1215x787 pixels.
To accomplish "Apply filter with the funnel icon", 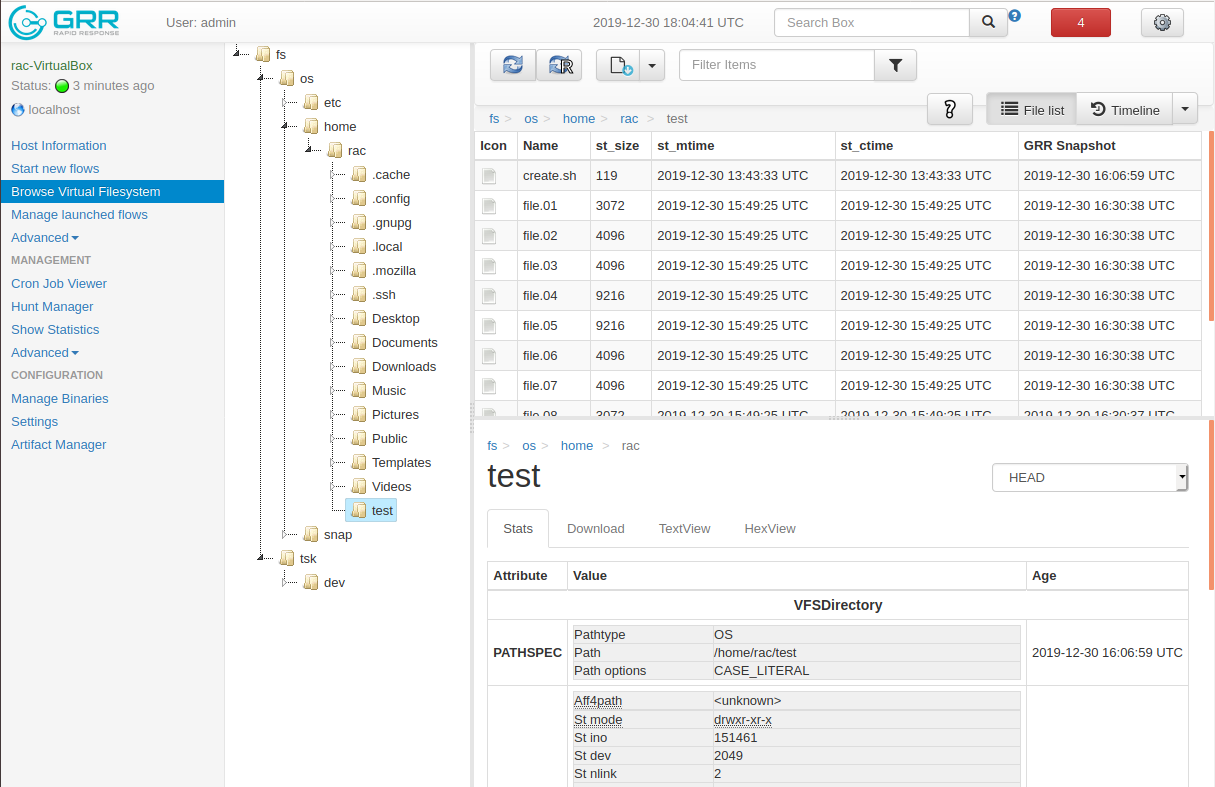I will pos(895,65).
